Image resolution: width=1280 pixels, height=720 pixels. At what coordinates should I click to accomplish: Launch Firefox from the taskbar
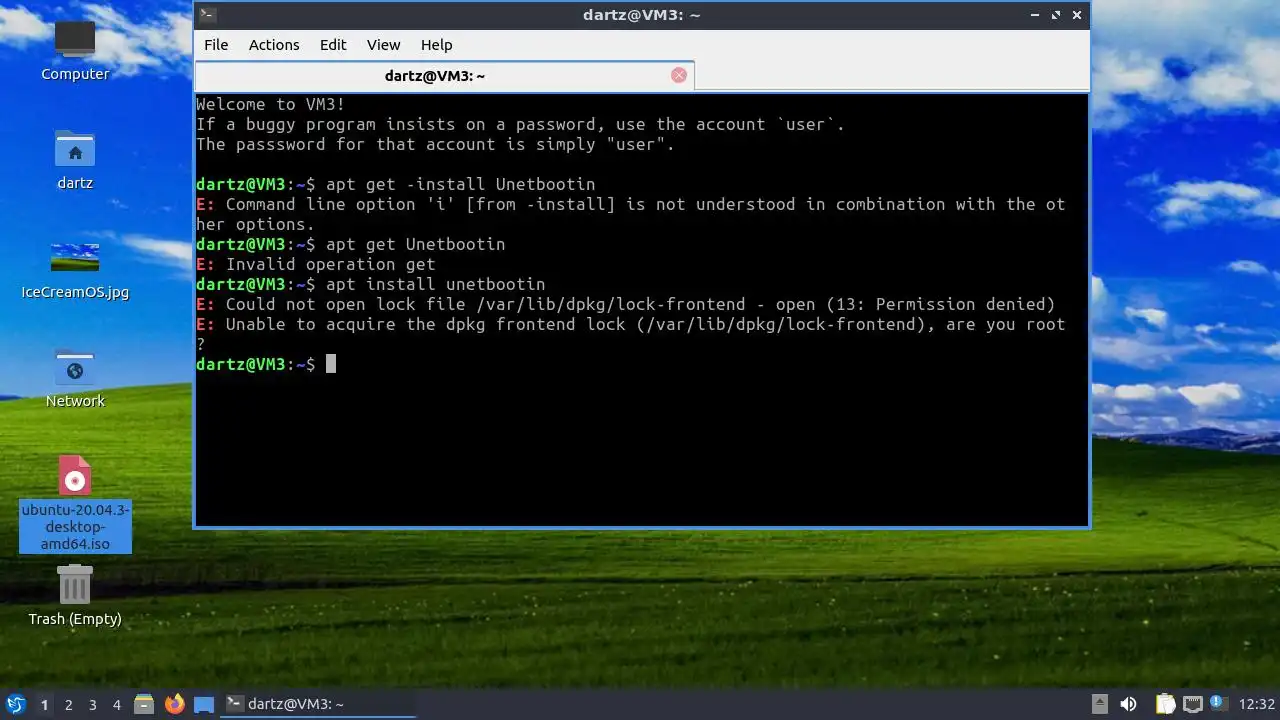(x=174, y=704)
